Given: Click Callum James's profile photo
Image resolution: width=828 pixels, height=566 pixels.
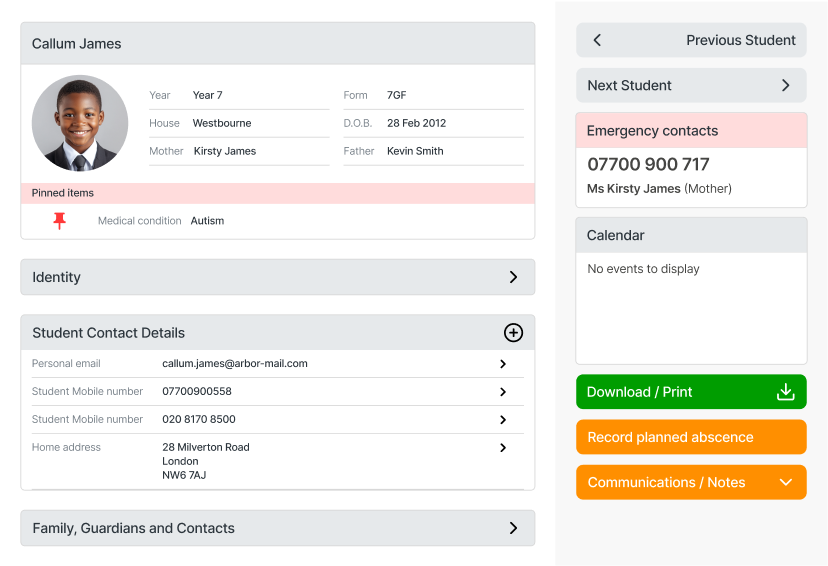Looking at the screenshot, I should point(80,123).
